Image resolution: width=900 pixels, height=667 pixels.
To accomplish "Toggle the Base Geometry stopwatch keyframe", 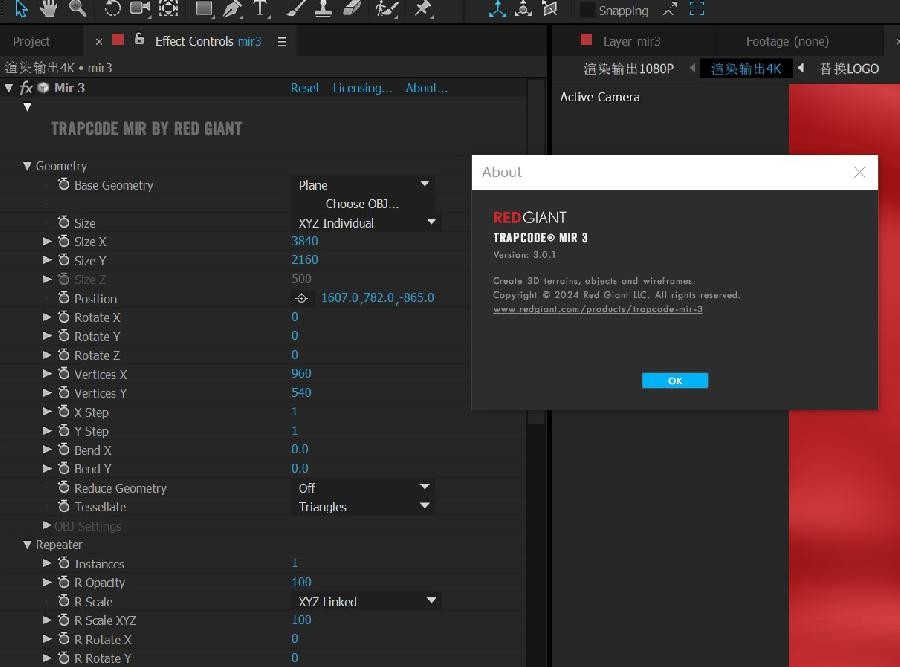I will (64, 185).
